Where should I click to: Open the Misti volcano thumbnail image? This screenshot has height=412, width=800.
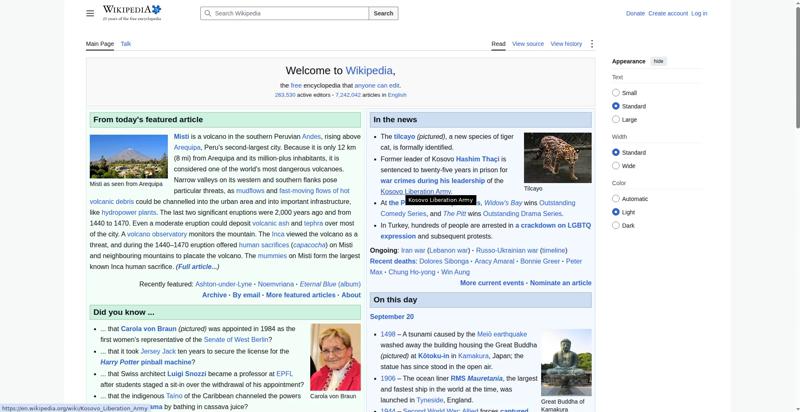(129, 156)
